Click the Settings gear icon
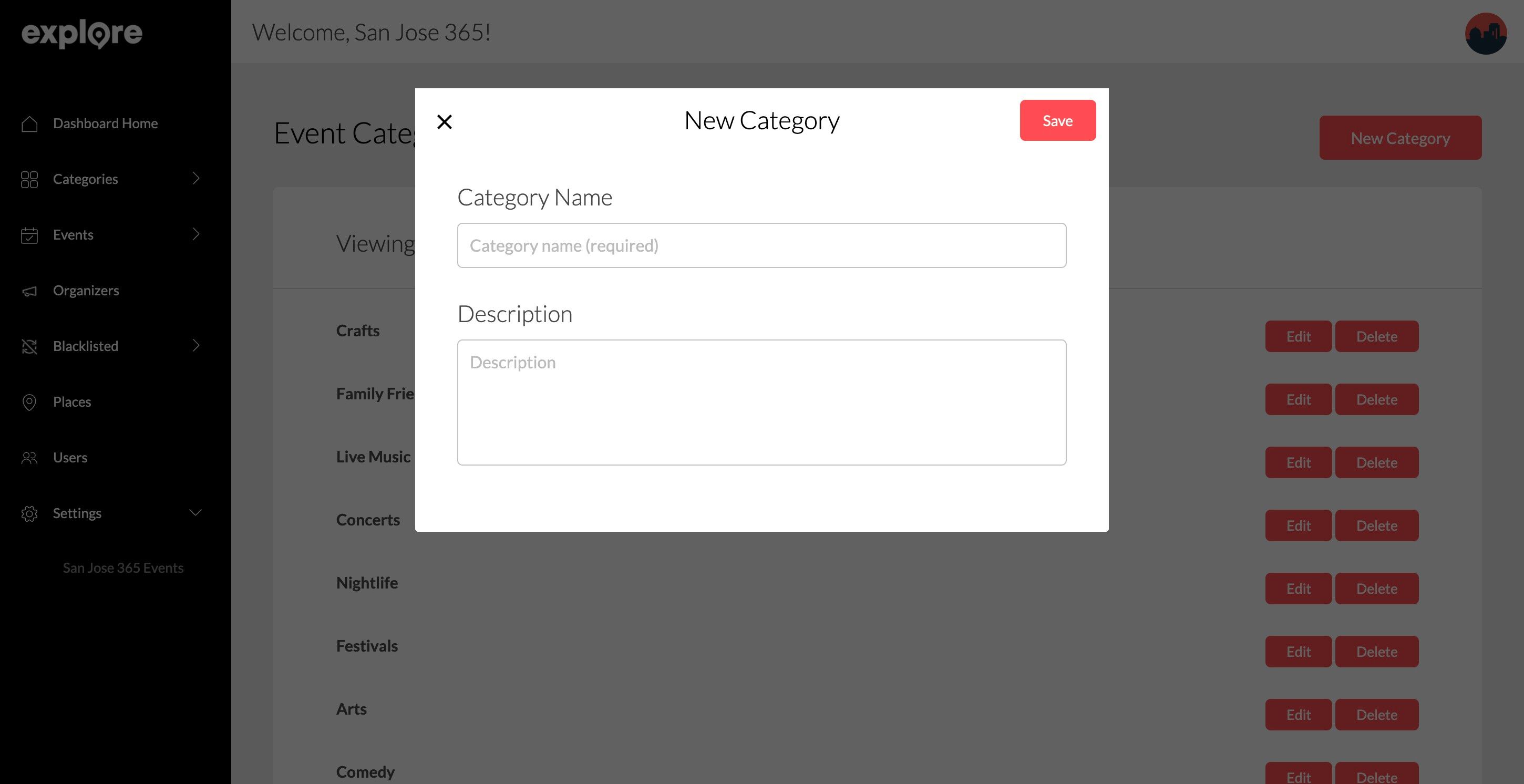The width and height of the screenshot is (1524, 784). click(x=29, y=513)
